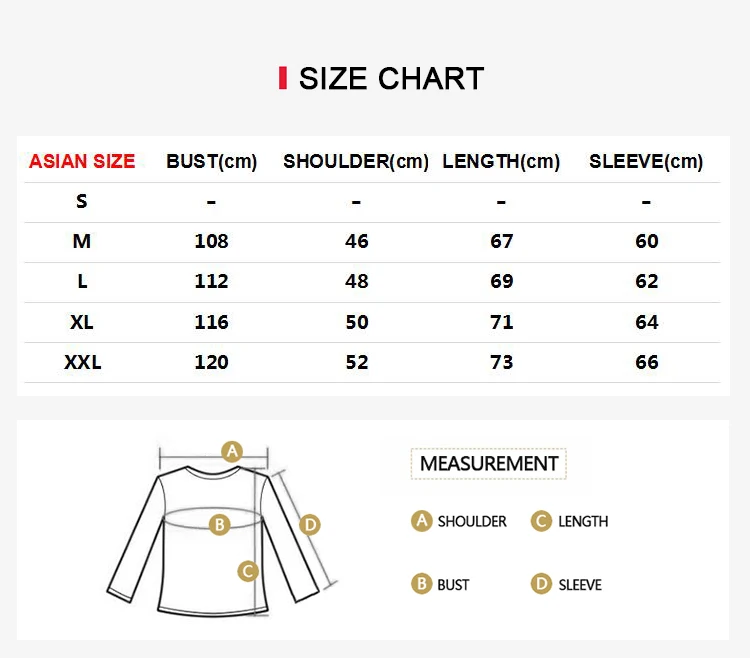Select the D SLEEVE legend icon
Screen dimensions: 750x658
click(541, 584)
